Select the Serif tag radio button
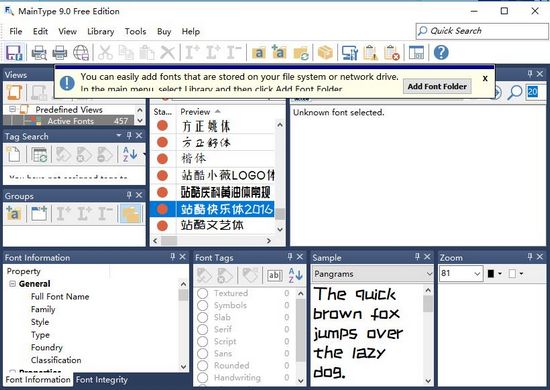The height and width of the screenshot is (390, 550). pos(202,329)
